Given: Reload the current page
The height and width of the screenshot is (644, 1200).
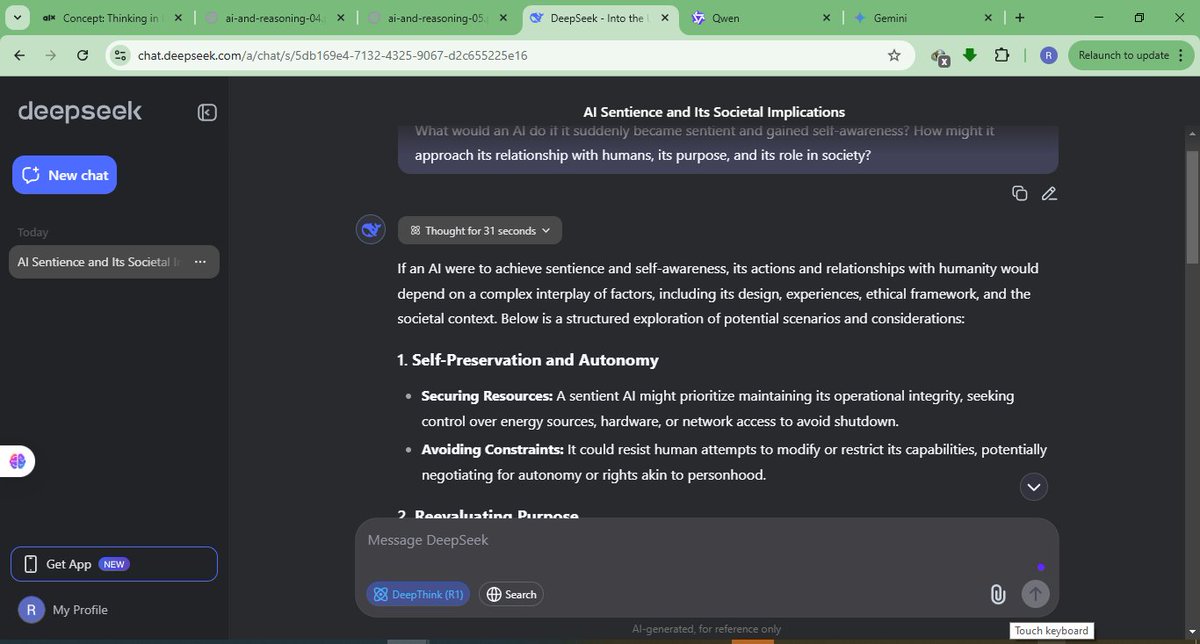Looking at the screenshot, I should point(83,55).
